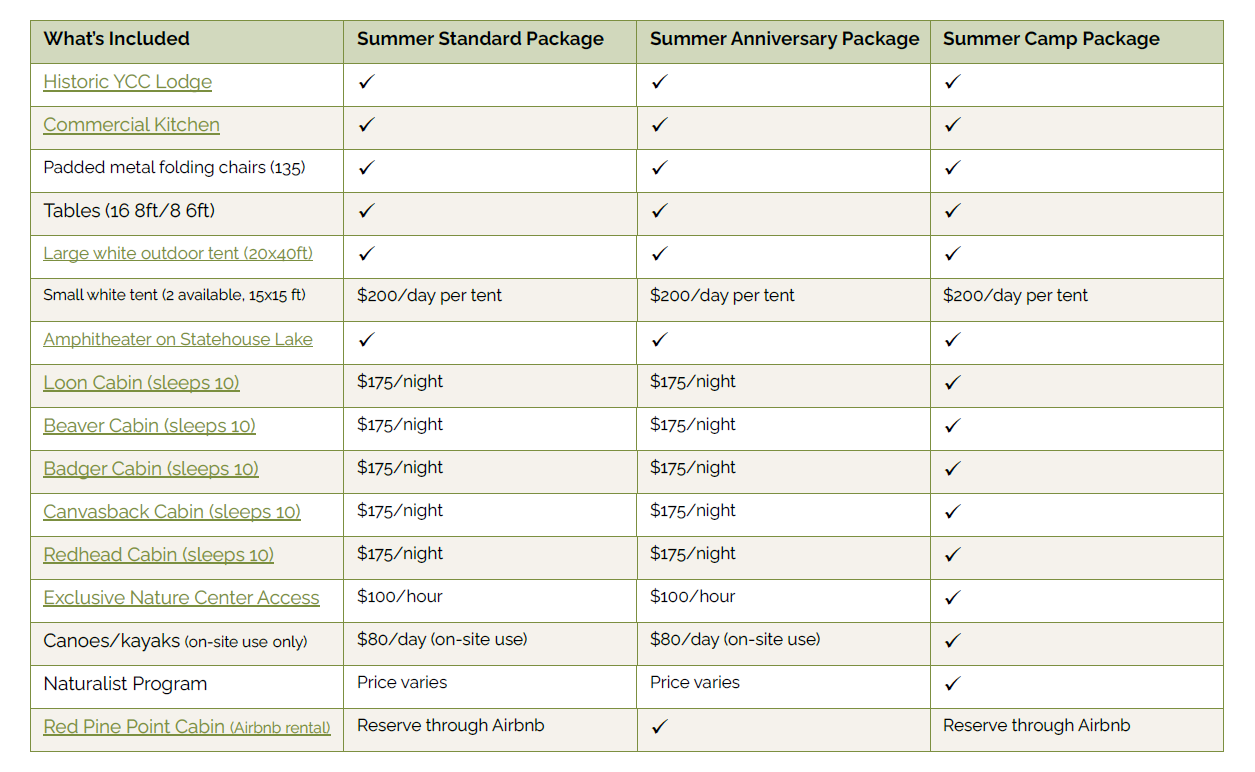Follow the Large white outdoor tent link
Screen dimensions: 1255x772
click(x=177, y=254)
